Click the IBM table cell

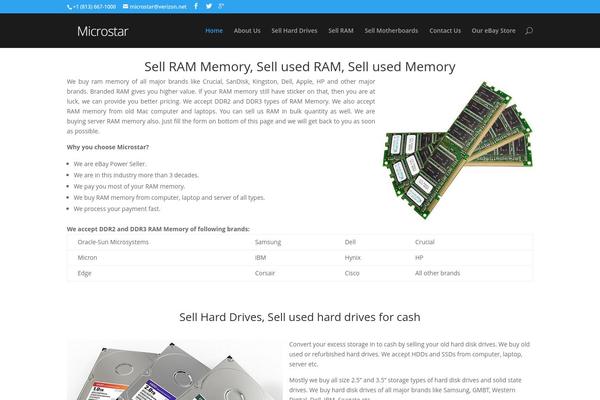260,258
